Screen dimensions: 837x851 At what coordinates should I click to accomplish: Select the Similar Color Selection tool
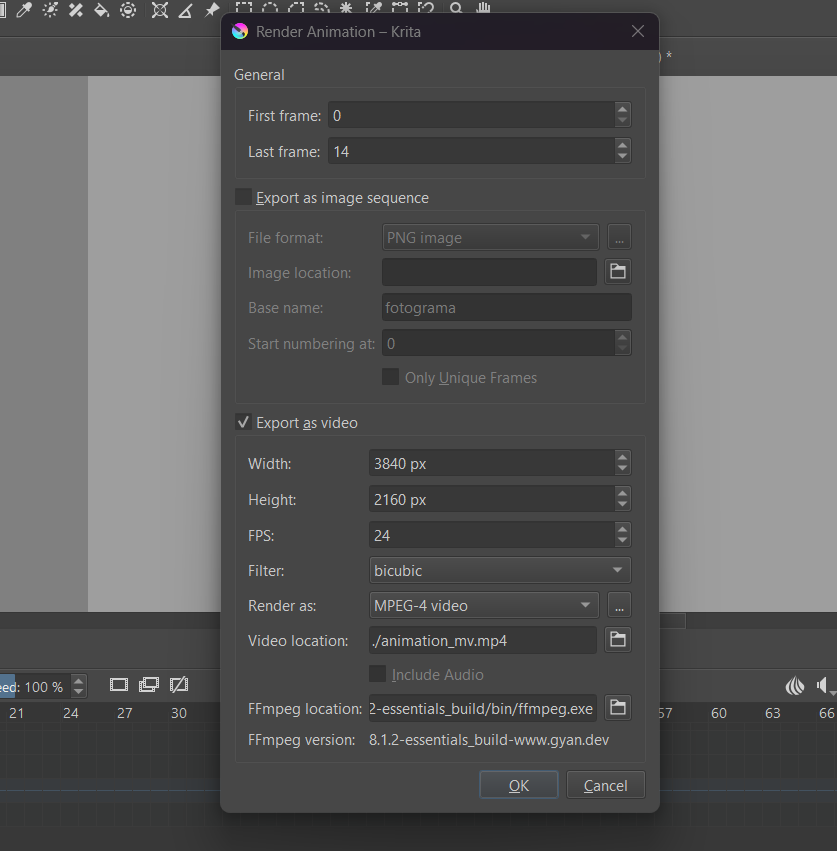pyautogui.click(x=373, y=8)
